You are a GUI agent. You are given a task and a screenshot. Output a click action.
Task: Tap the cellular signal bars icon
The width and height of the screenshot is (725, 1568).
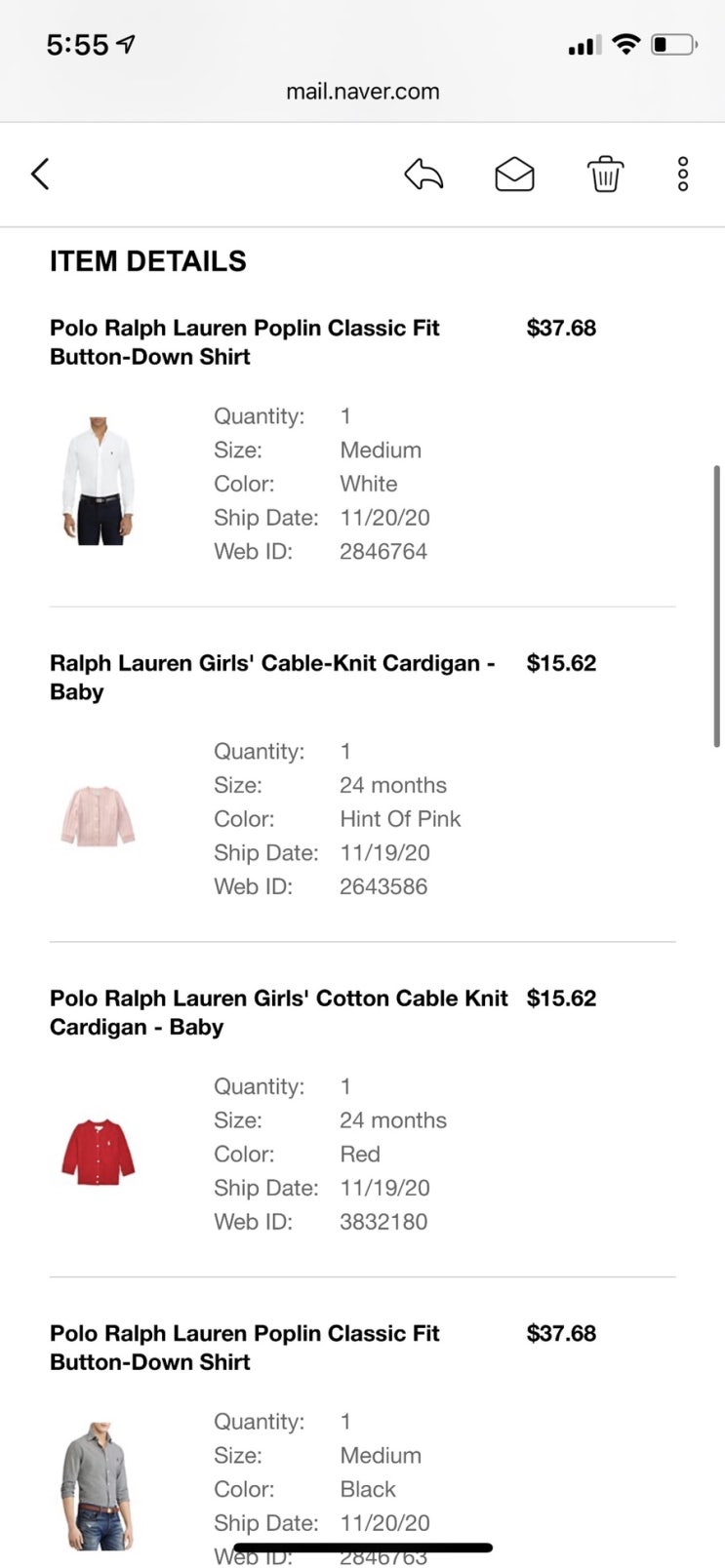point(584,45)
